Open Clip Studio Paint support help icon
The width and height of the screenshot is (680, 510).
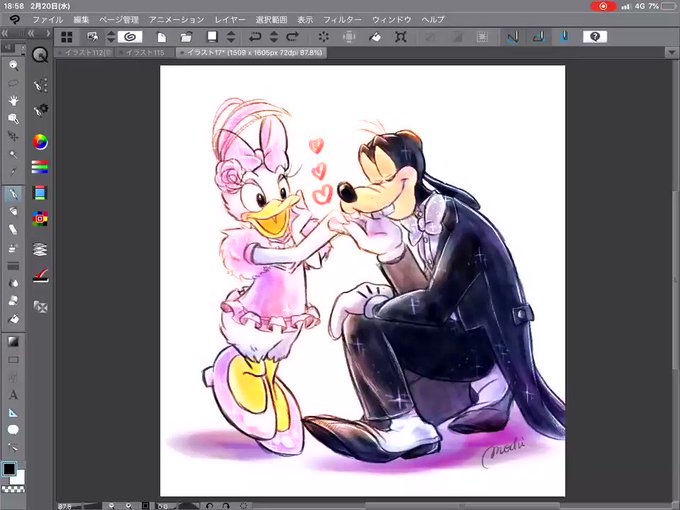click(x=595, y=37)
